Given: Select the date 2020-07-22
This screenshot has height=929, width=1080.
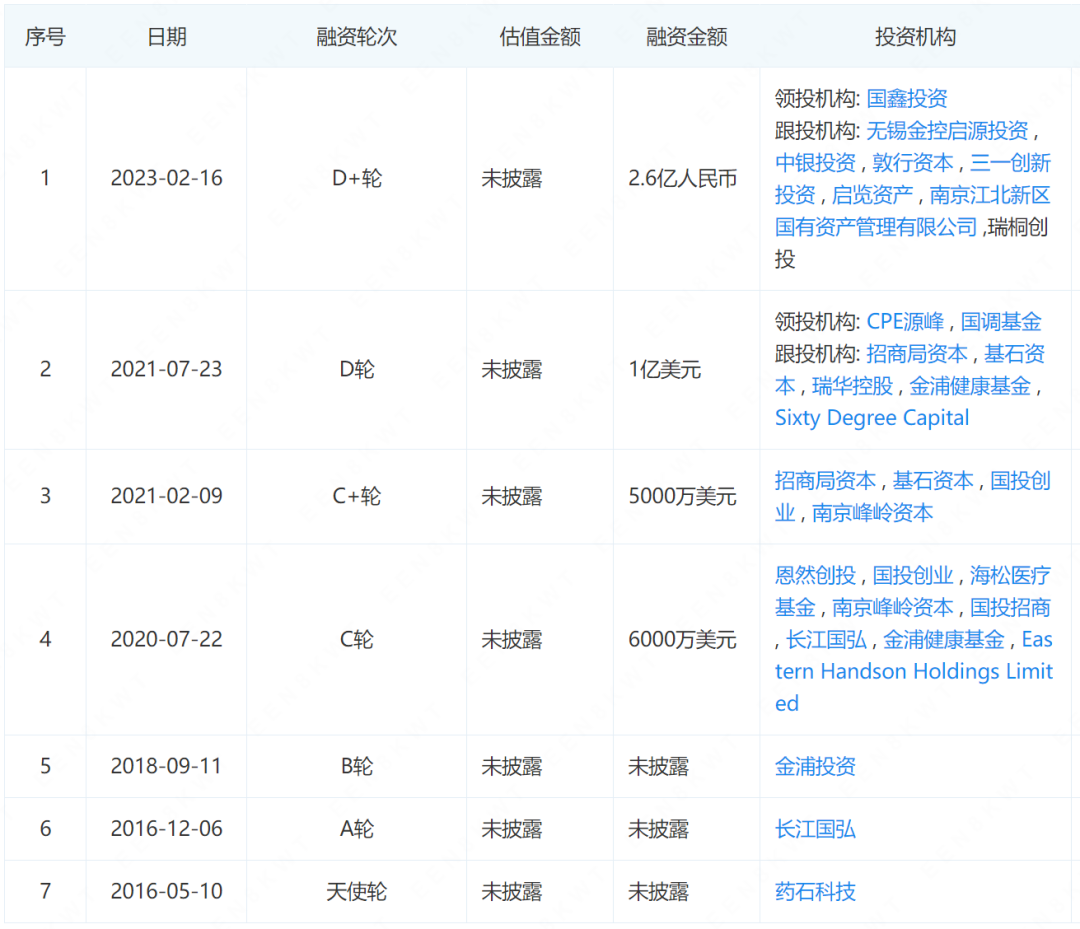Looking at the screenshot, I should pyautogui.click(x=167, y=639).
